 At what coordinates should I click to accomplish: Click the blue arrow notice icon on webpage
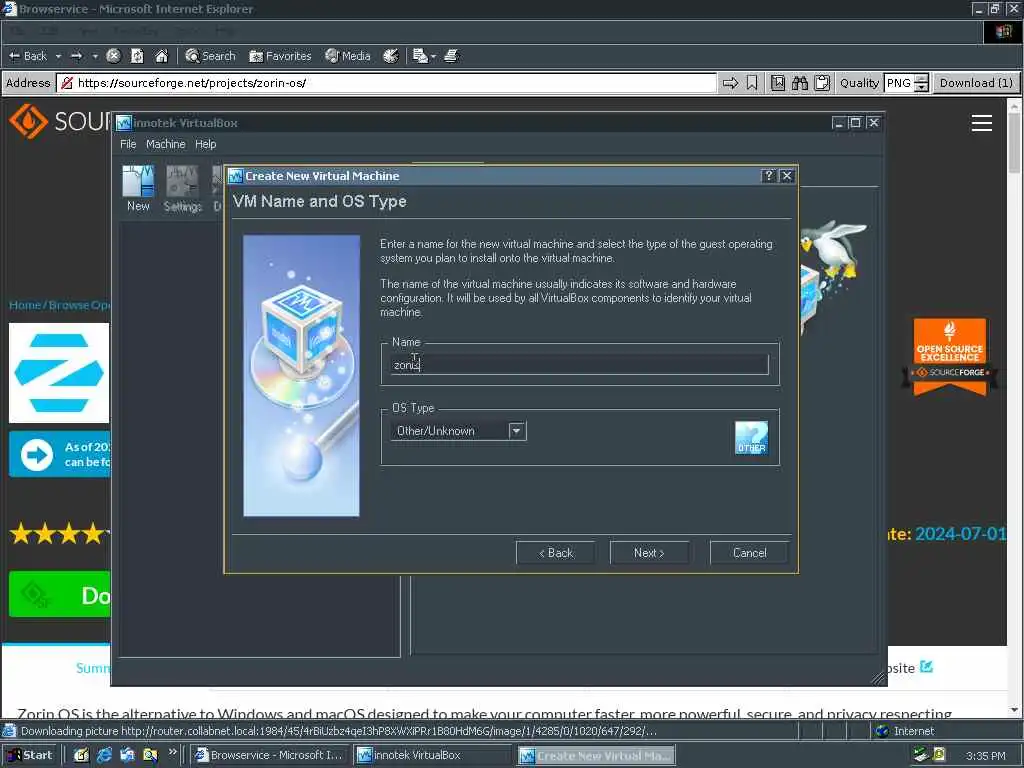37,455
